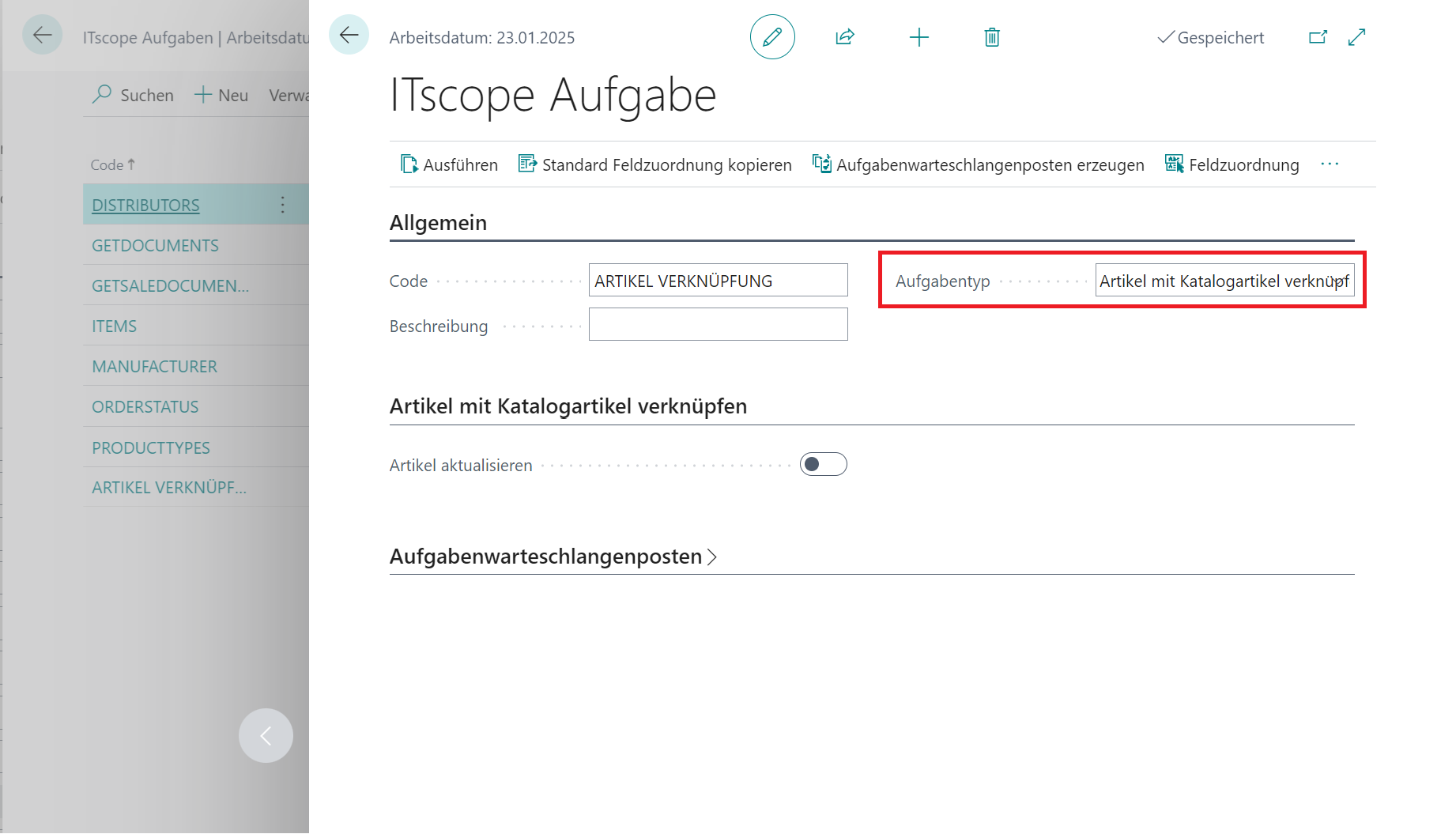Expand the Aufgabenwarteschlangenposten section
1456x834 pixels.
pyautogui.click(x=712, y=557)
